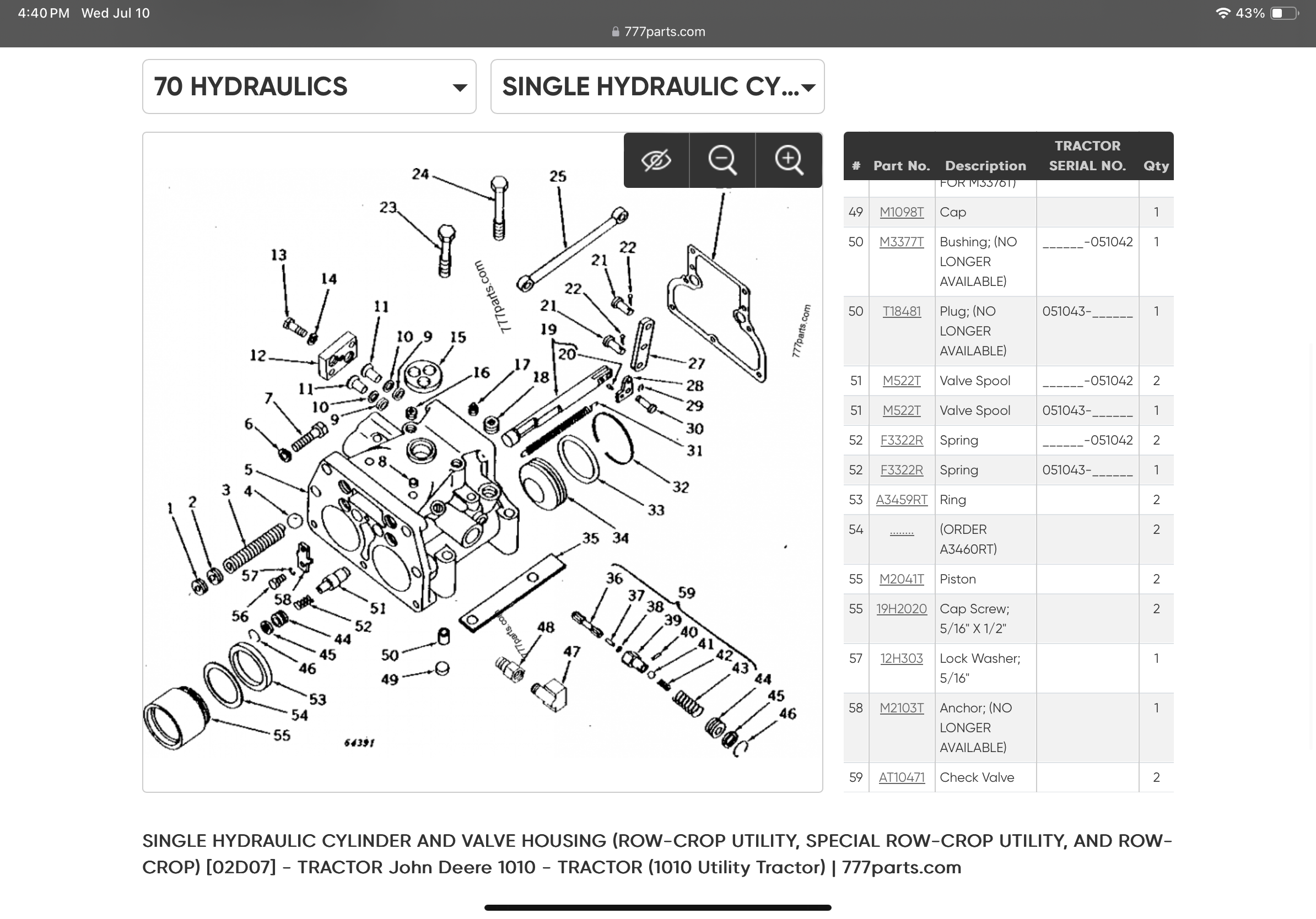Tap callout number 35 in diagram
This screenshot has width=1316, height=919.
(x=590, y=538)
